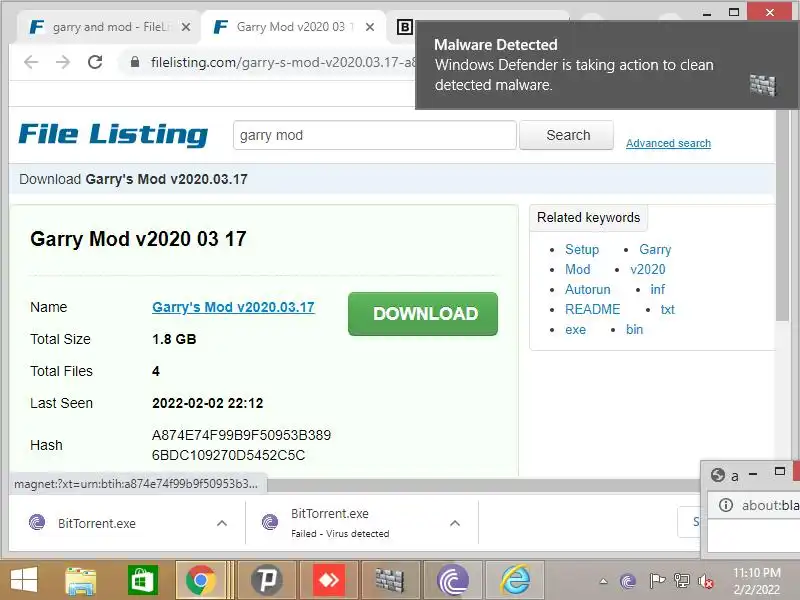Open File Explorer from the taskbar
The width and height of the screenshot is (800, 600).
81,580
